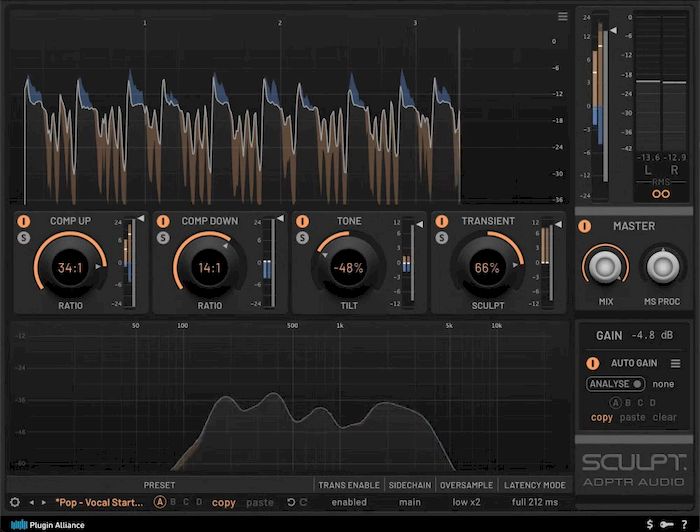Click auto gain paste link
Viewport: 700px width, 532px height.
click(632, 418)
